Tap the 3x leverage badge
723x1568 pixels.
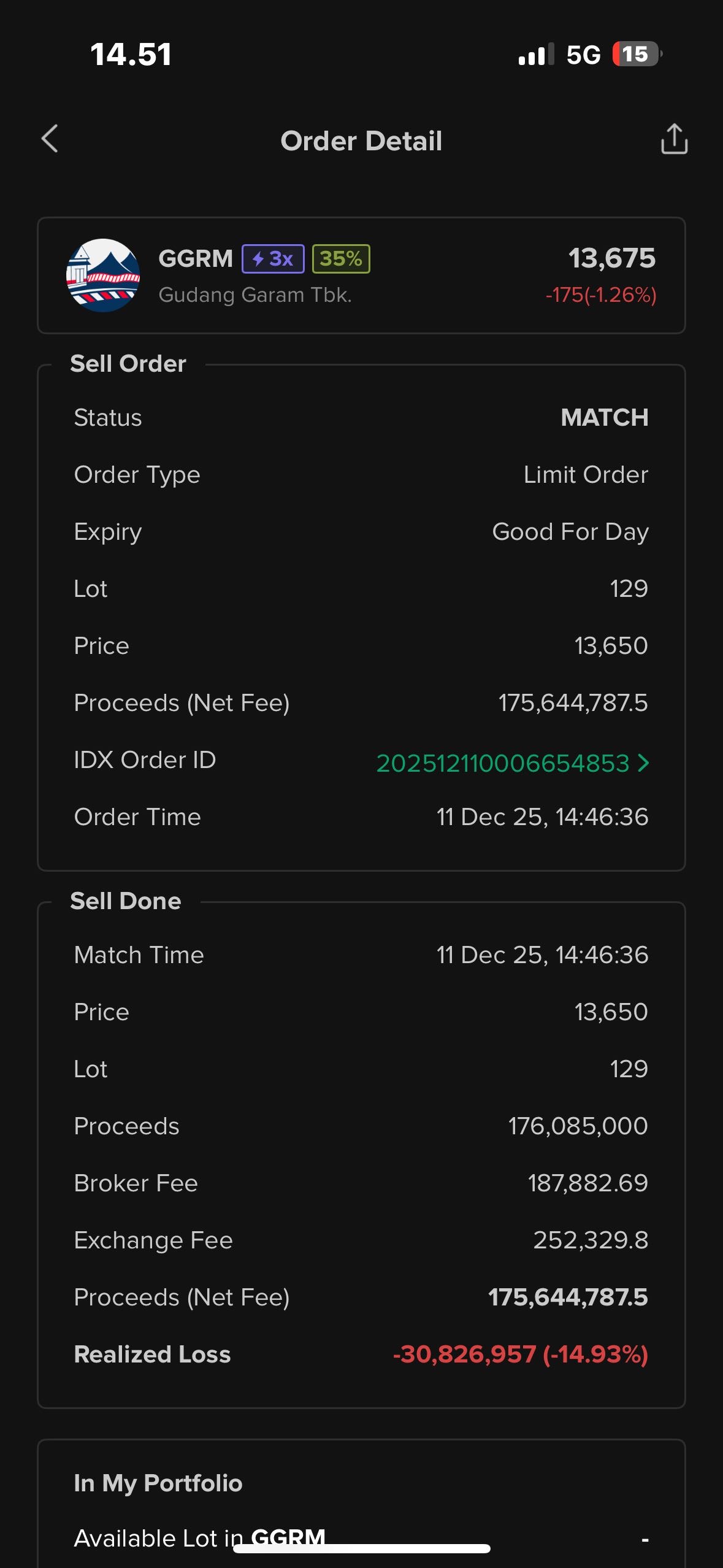point(273,259)
